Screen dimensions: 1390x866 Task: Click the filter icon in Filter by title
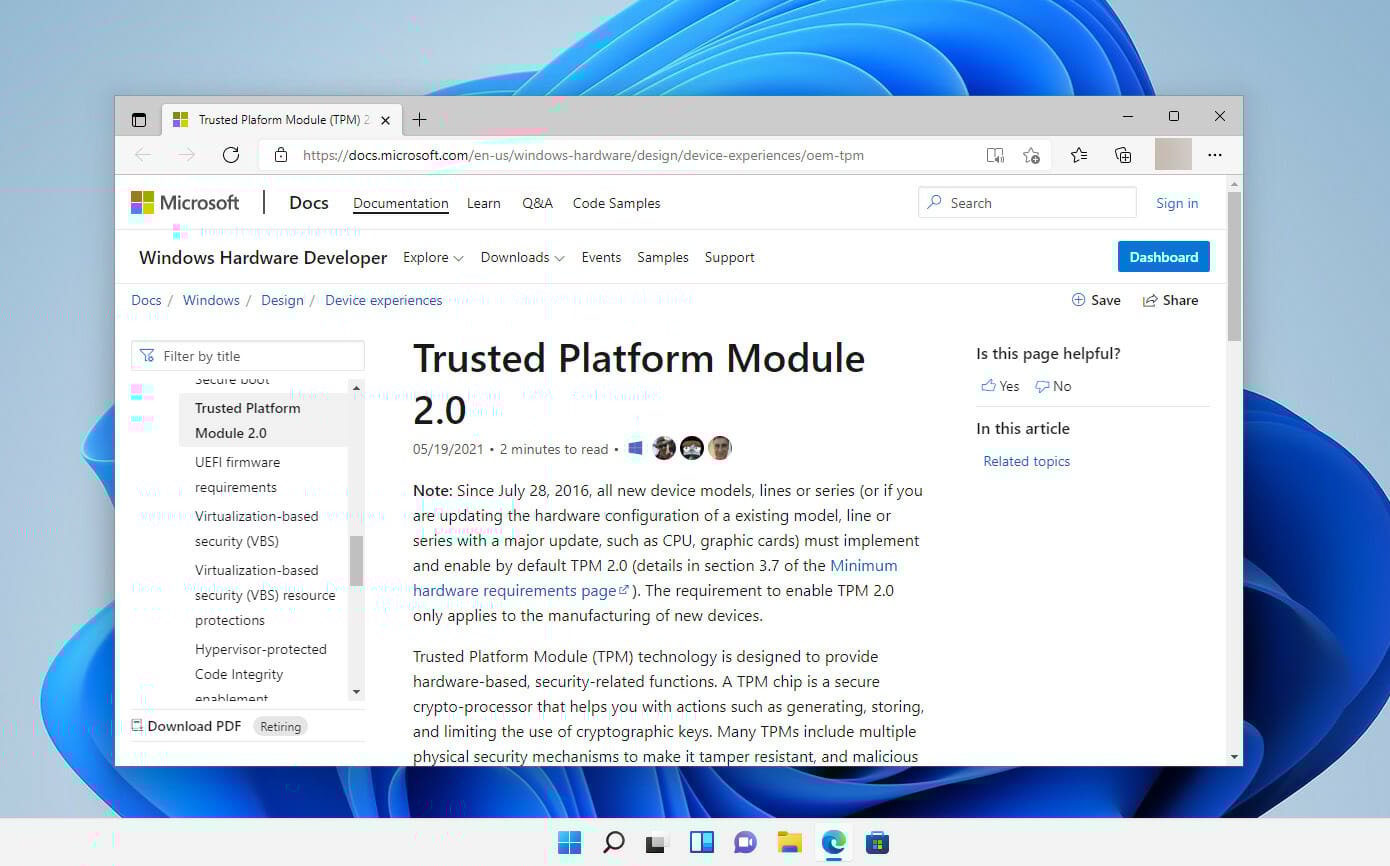(147, 356)
